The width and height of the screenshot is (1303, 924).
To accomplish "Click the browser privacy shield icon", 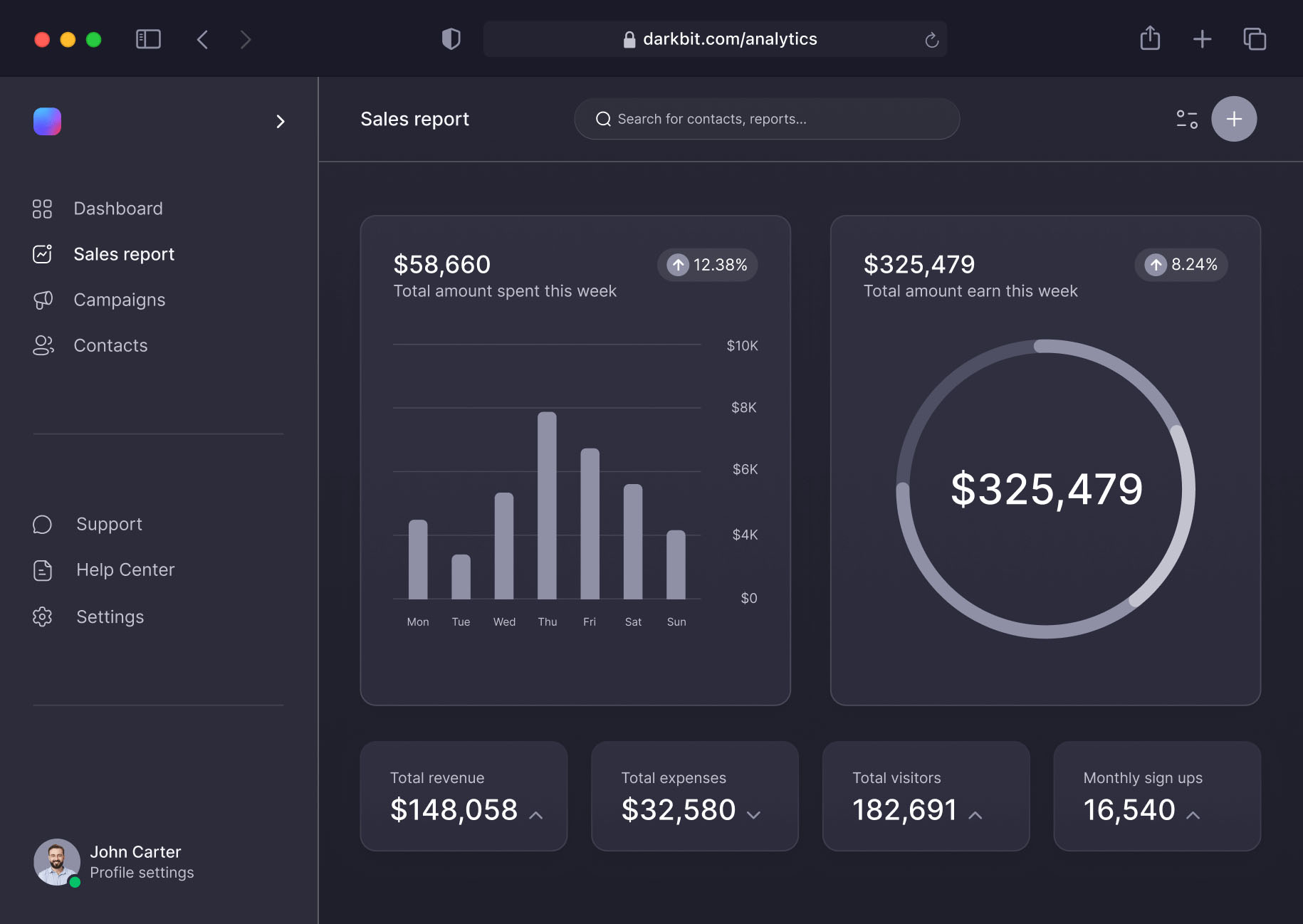I will [451, 39].
